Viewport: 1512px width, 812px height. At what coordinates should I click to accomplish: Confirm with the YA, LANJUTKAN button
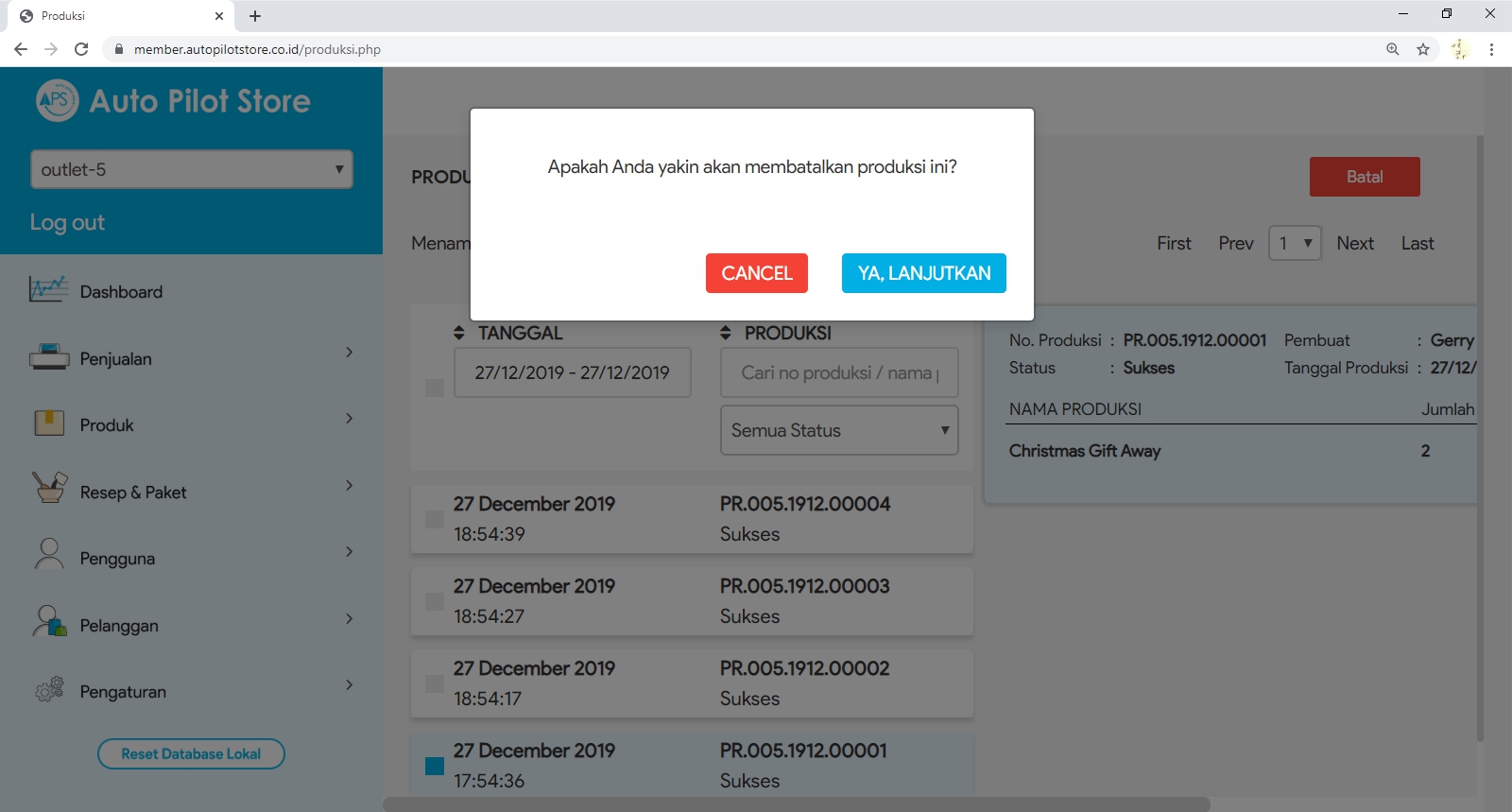click(923, 273)
